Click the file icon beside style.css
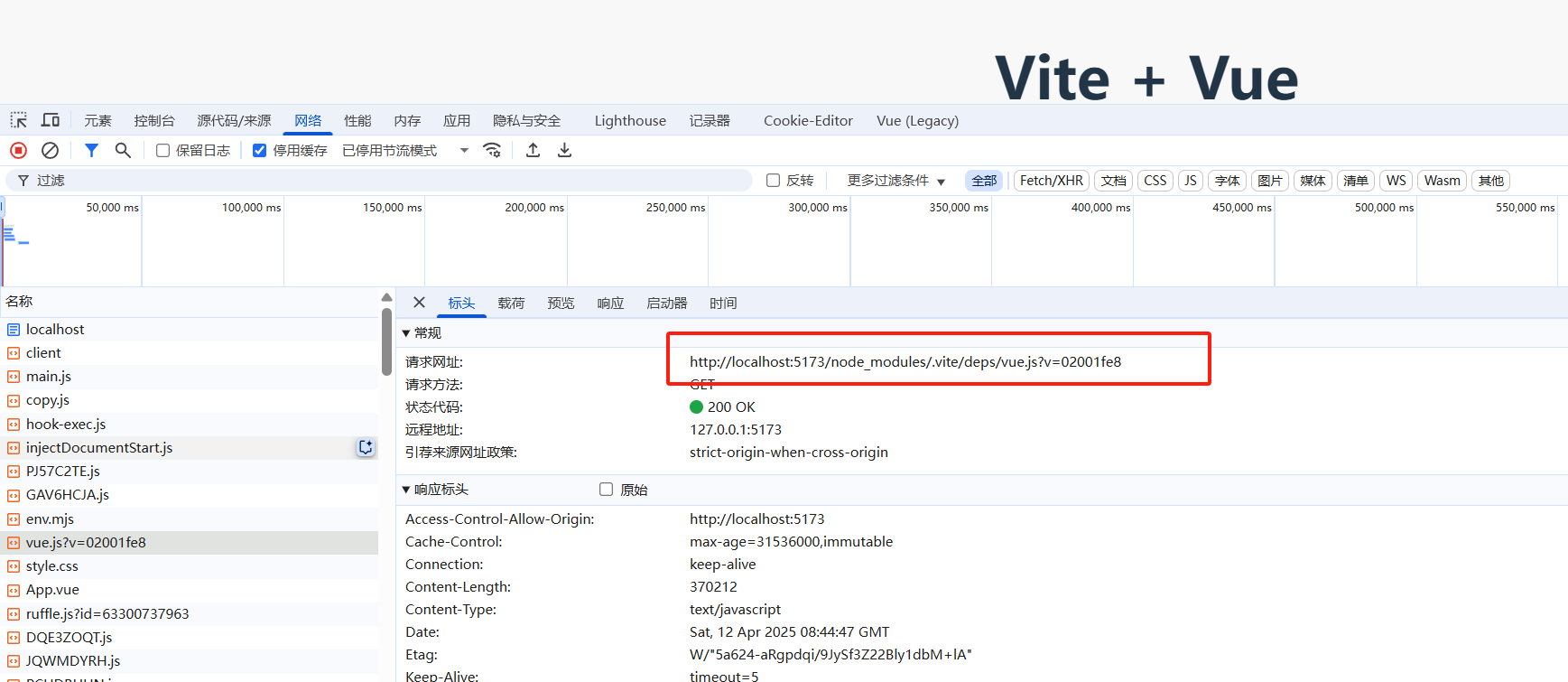This screenshot has height=682, width=1568. point(14,566)
